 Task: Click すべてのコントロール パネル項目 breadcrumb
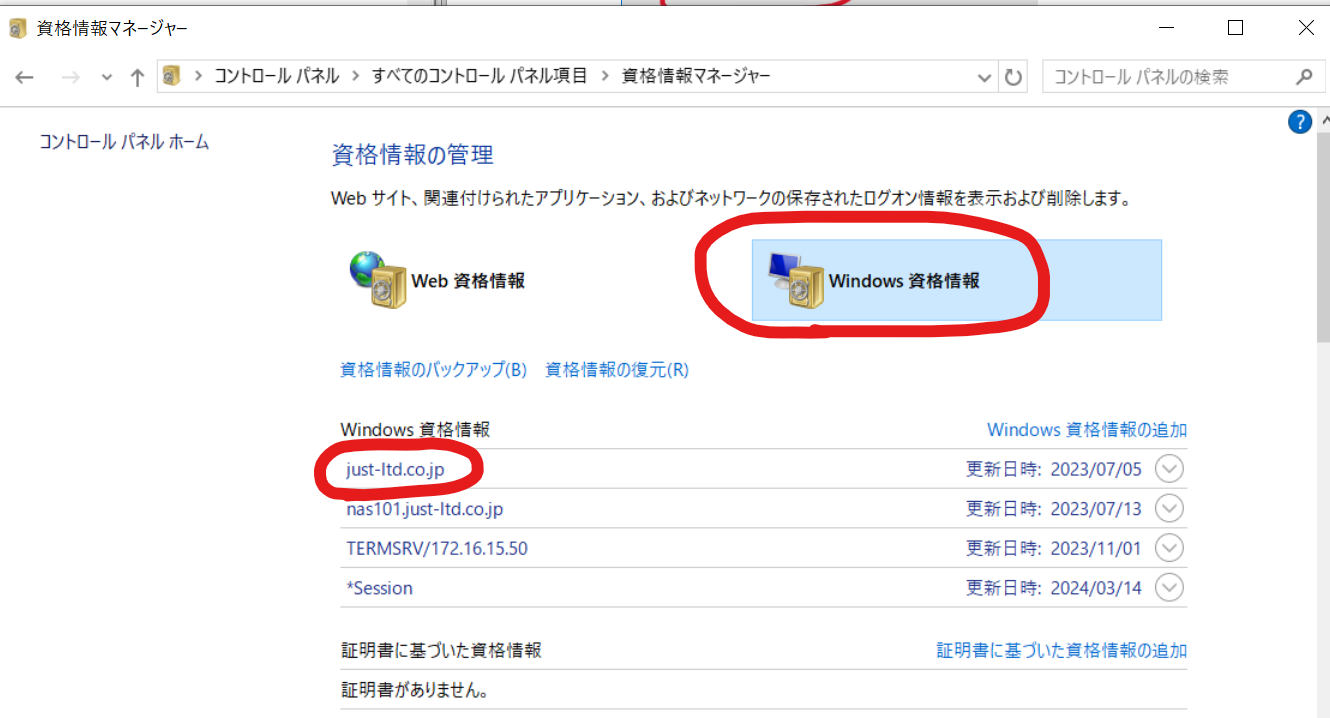tap(480, 76)
